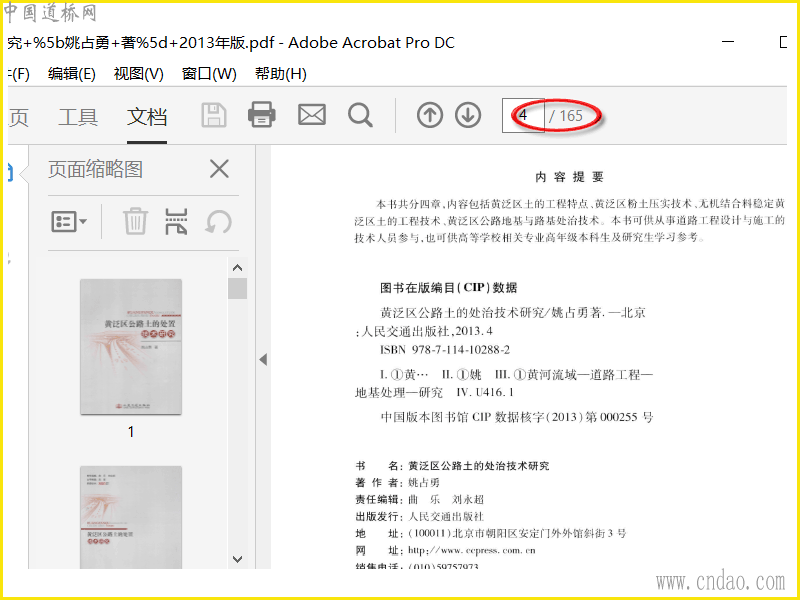This screenshot has width=800, height=600.
Task: Open the 帮助(H) menu
Action: coord(281,74)
